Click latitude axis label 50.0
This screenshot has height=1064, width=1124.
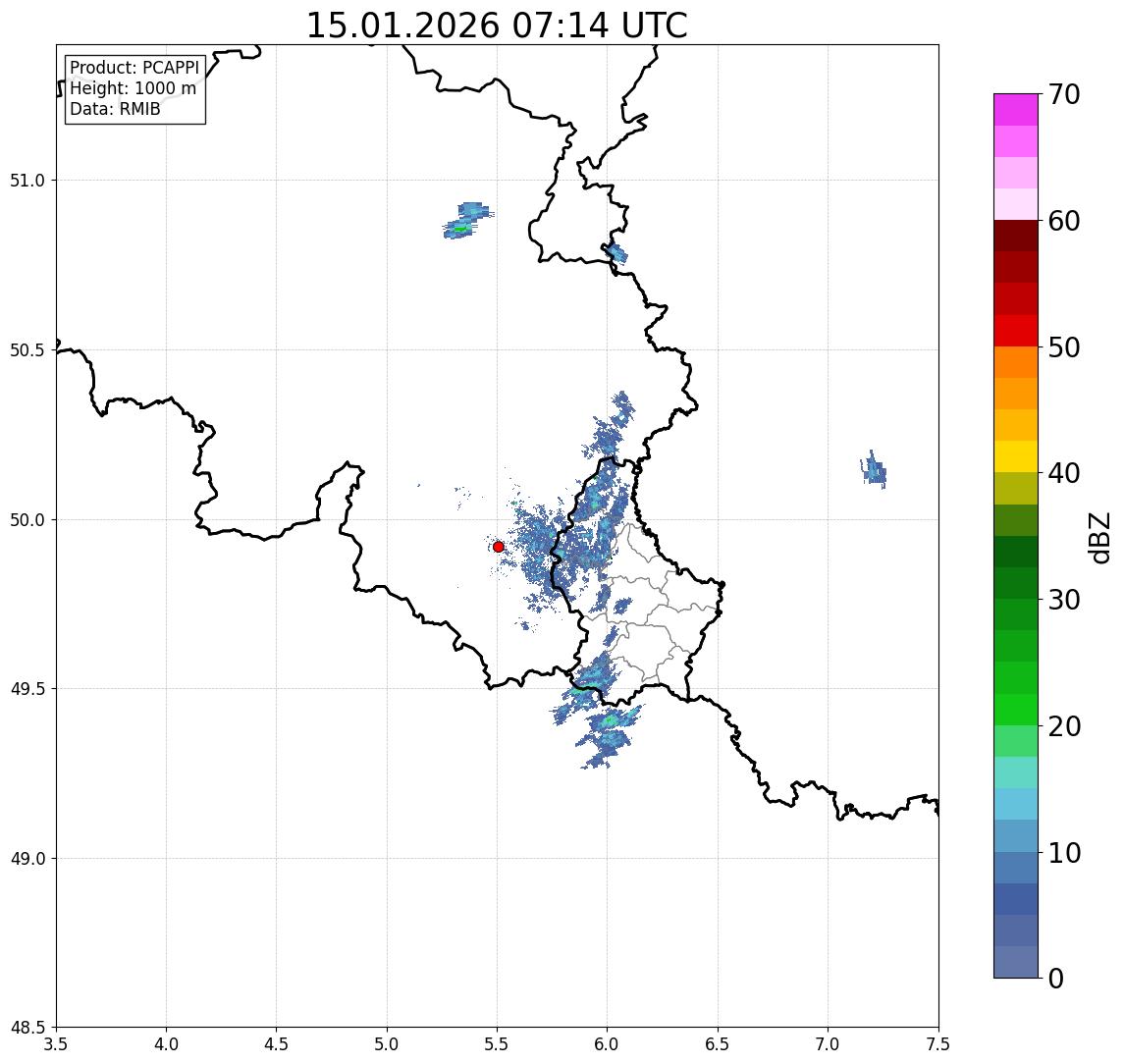(x=27, y=520)
